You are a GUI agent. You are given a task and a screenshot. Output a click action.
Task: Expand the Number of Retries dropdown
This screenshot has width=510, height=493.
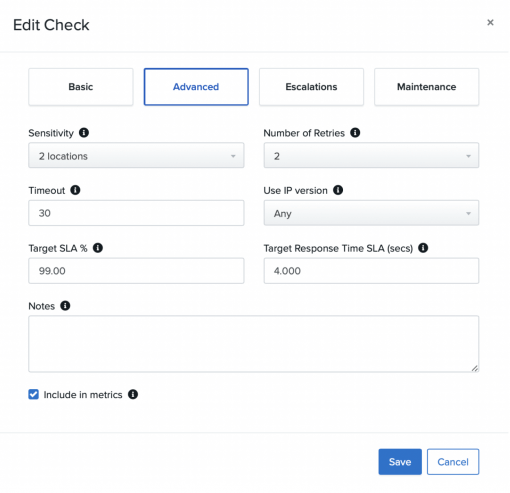tap(371, 155)
